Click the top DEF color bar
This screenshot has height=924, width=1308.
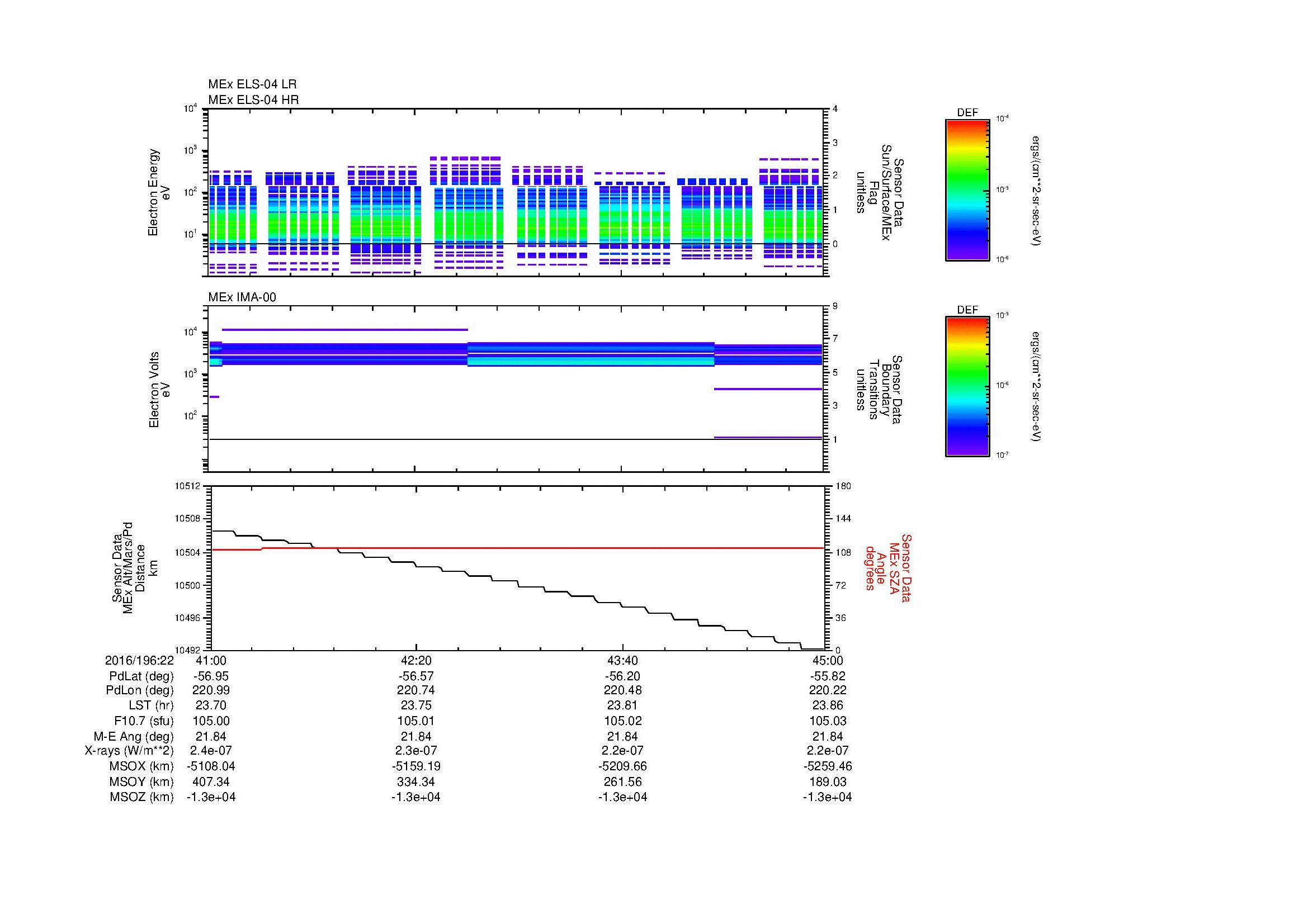pyautogui.click(x=967, y=189)
